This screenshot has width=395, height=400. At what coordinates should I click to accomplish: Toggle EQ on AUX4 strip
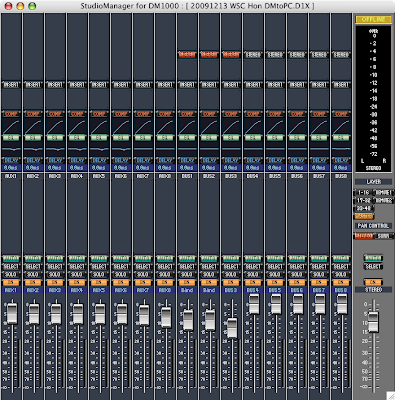coord(77,138)
